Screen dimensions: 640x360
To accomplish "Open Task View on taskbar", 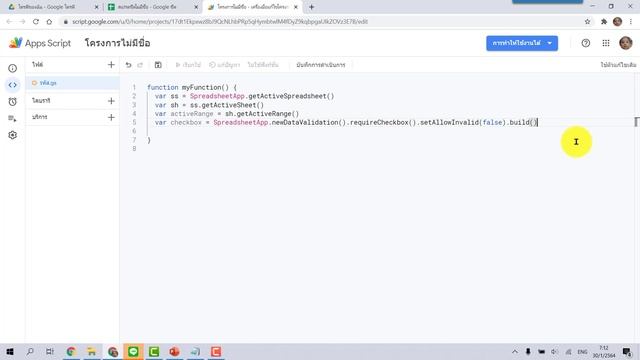I will point(50,351).
